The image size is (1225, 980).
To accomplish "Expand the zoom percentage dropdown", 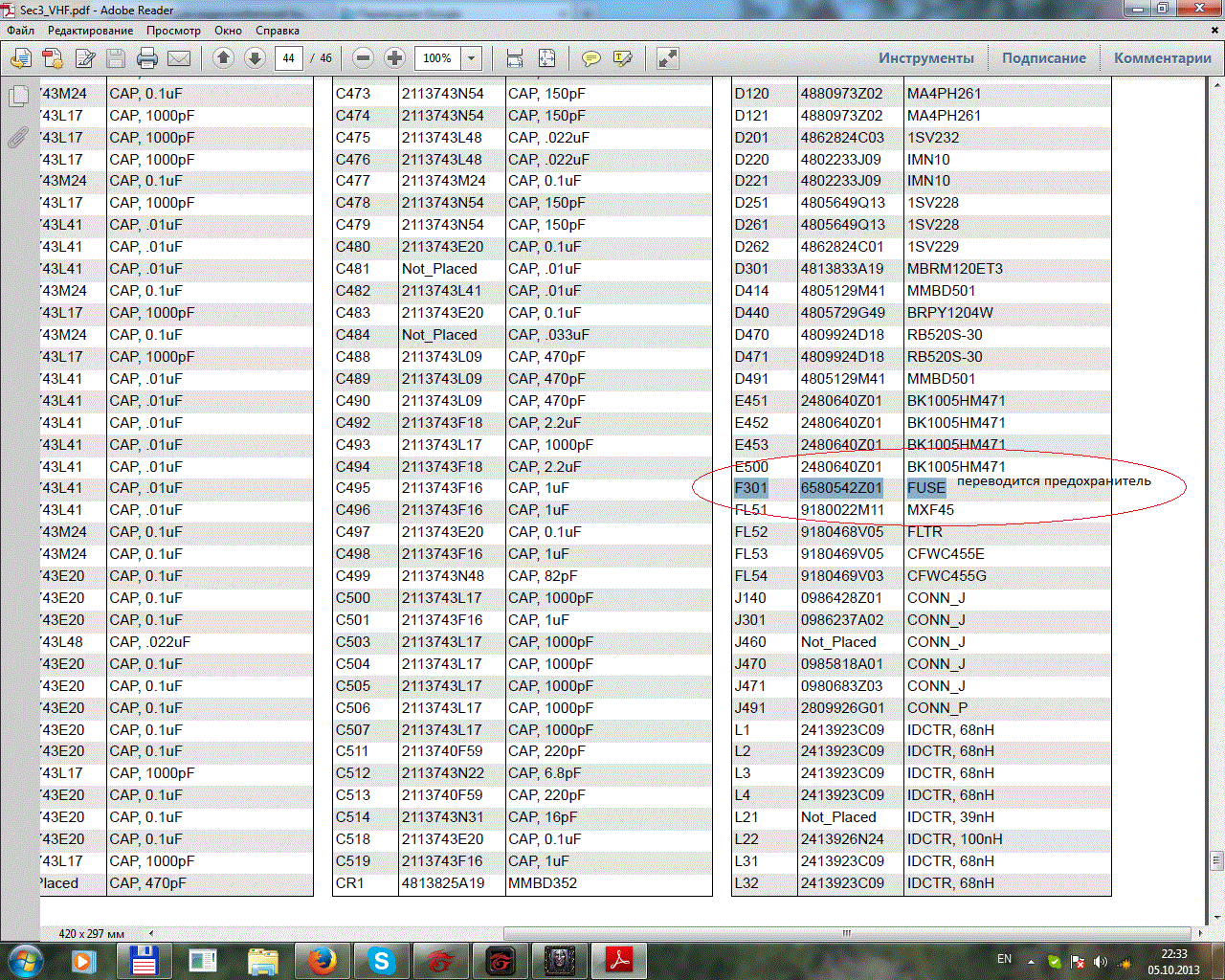I will coord(471,58).
